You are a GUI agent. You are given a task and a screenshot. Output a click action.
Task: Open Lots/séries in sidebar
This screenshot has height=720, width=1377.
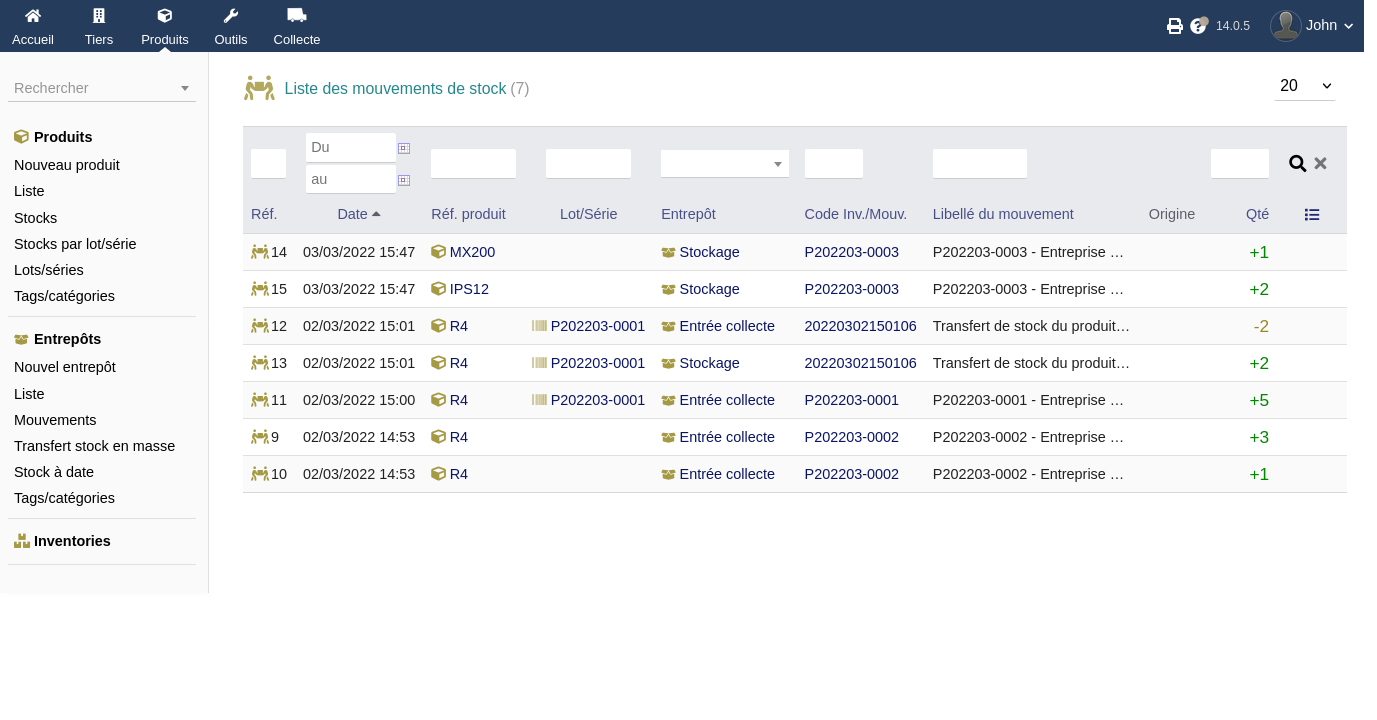49,270
